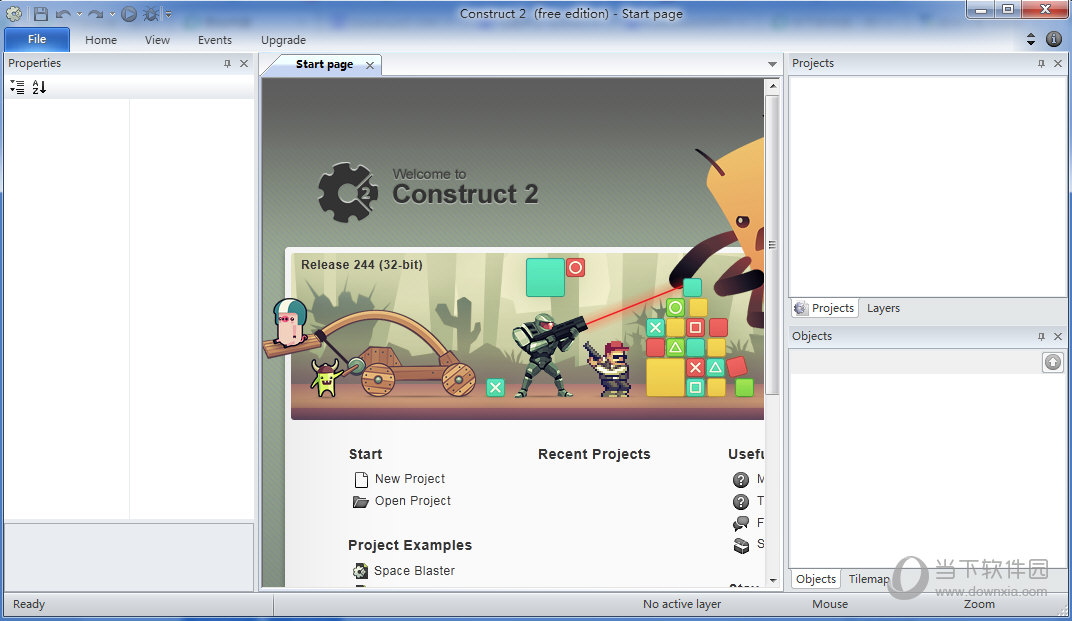Switch to the Projects bottom tab
The height and width of the screenshot is (621, 1072).
(x=825, y=308)
